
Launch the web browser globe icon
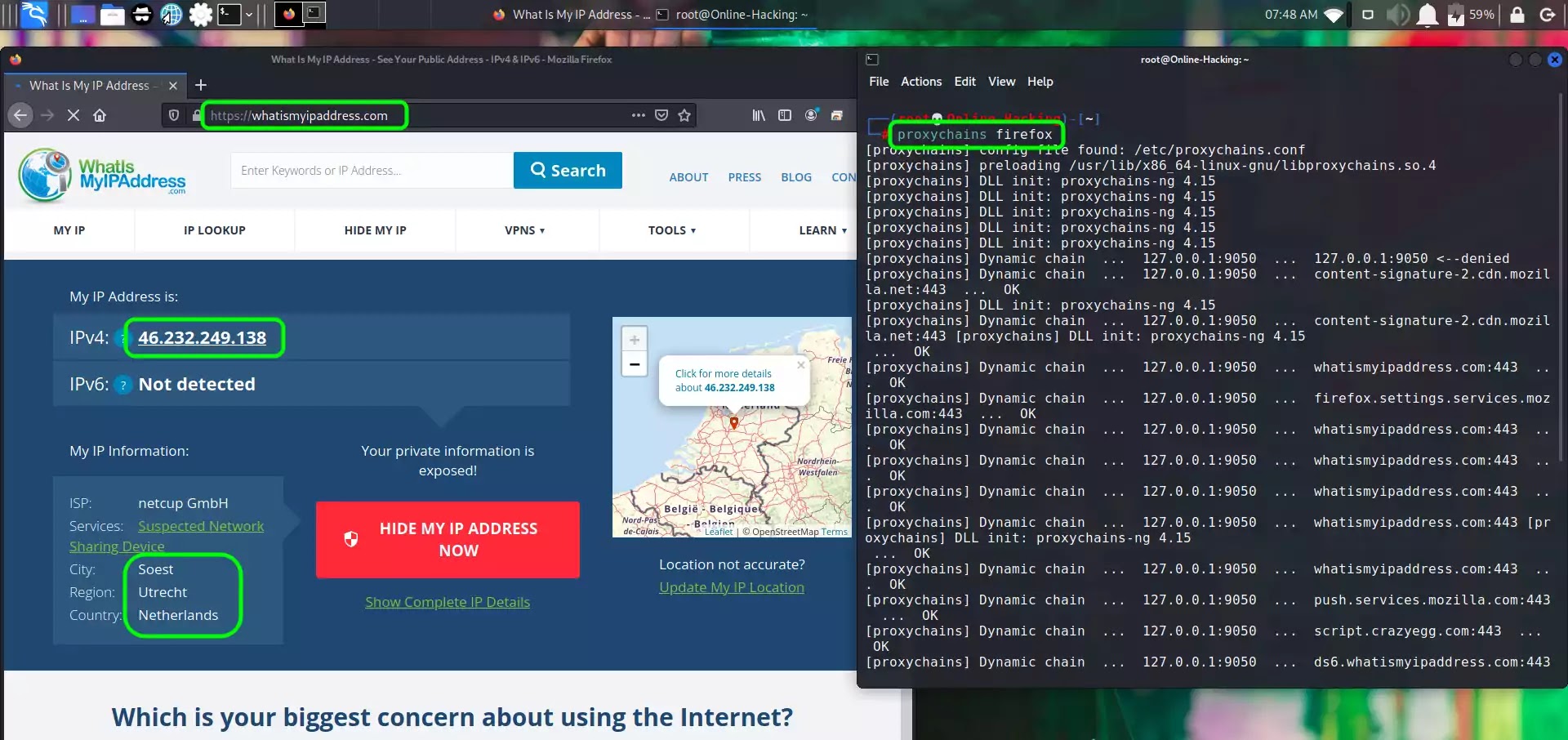[x=171, y=15]
